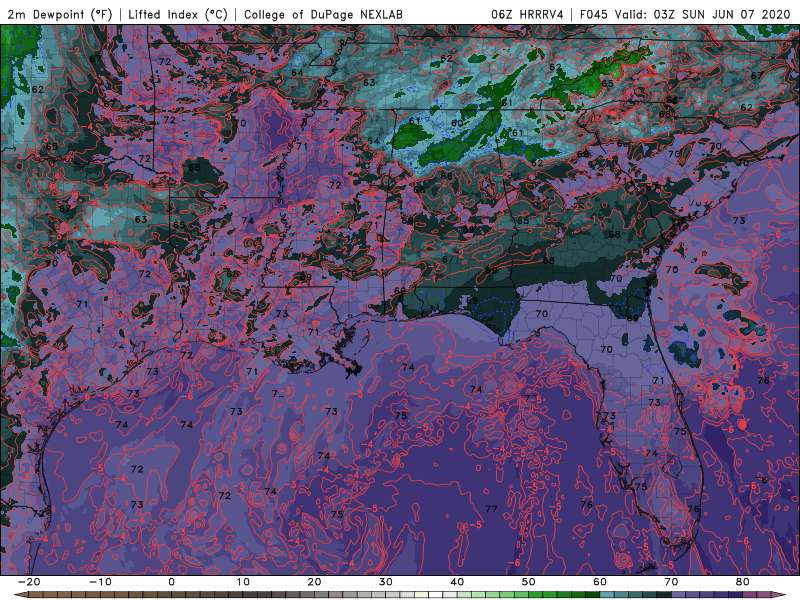Click the "30" color scale label
800x600 pixels.
pos(386,582)
